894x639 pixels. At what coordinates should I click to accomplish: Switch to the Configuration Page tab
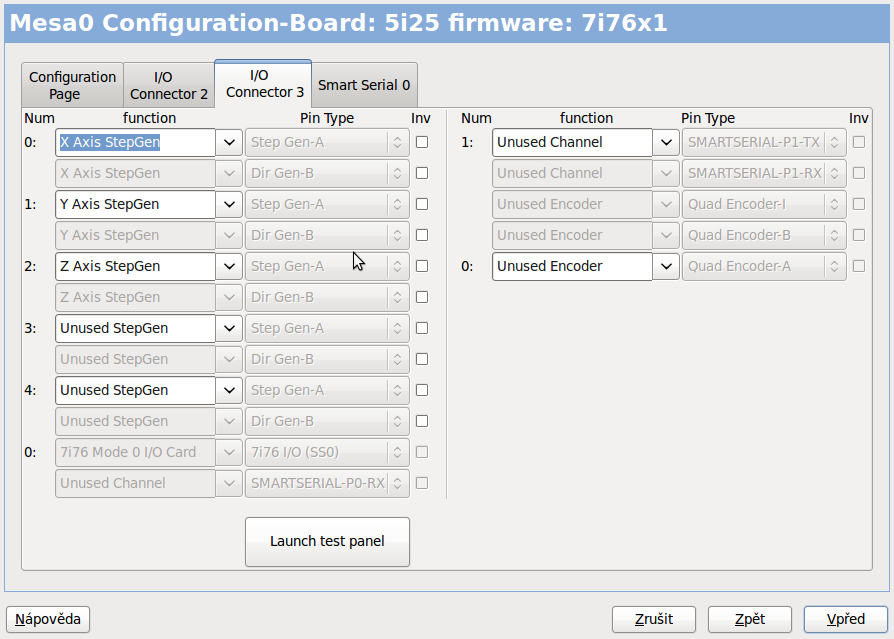click(72, 86)
